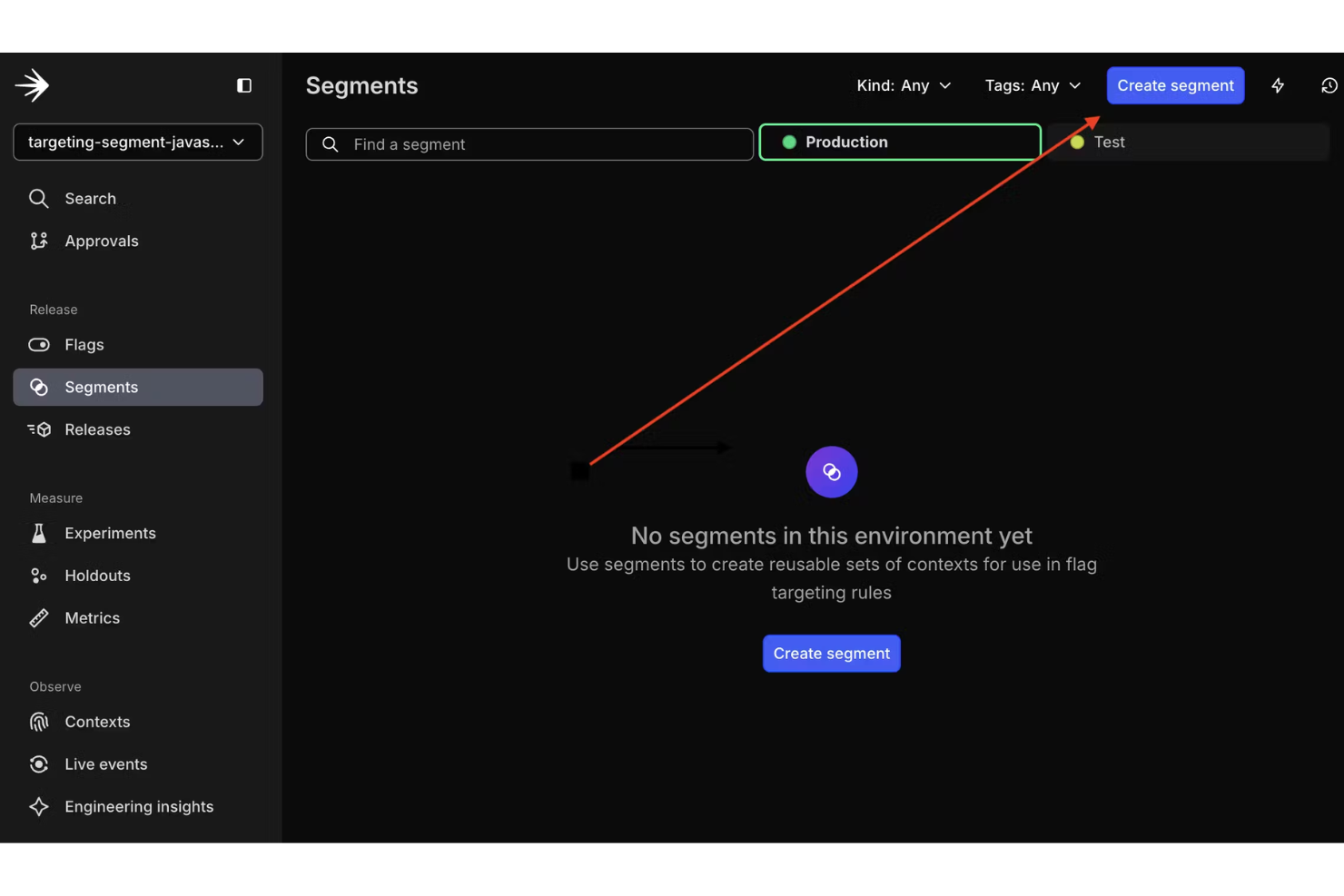Click the Flags toggle icon
1344x896 pixels.
39,345
